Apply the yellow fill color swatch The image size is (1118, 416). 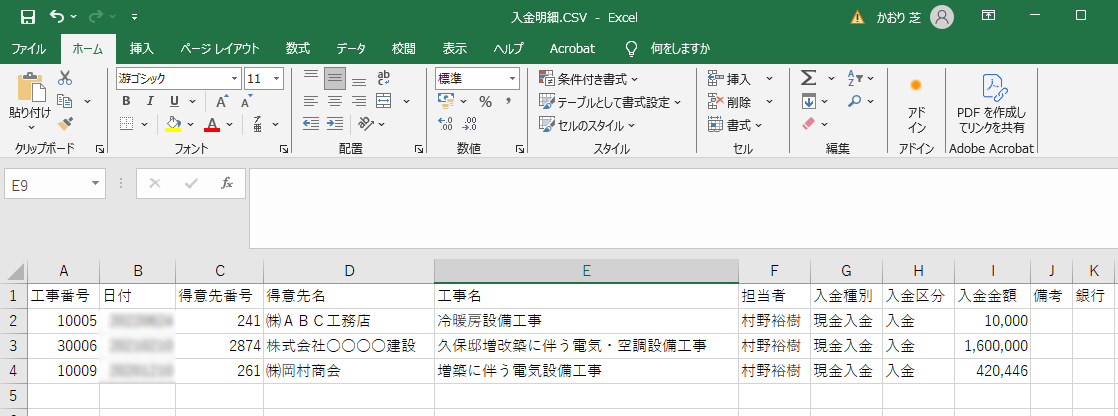point(173,124)
